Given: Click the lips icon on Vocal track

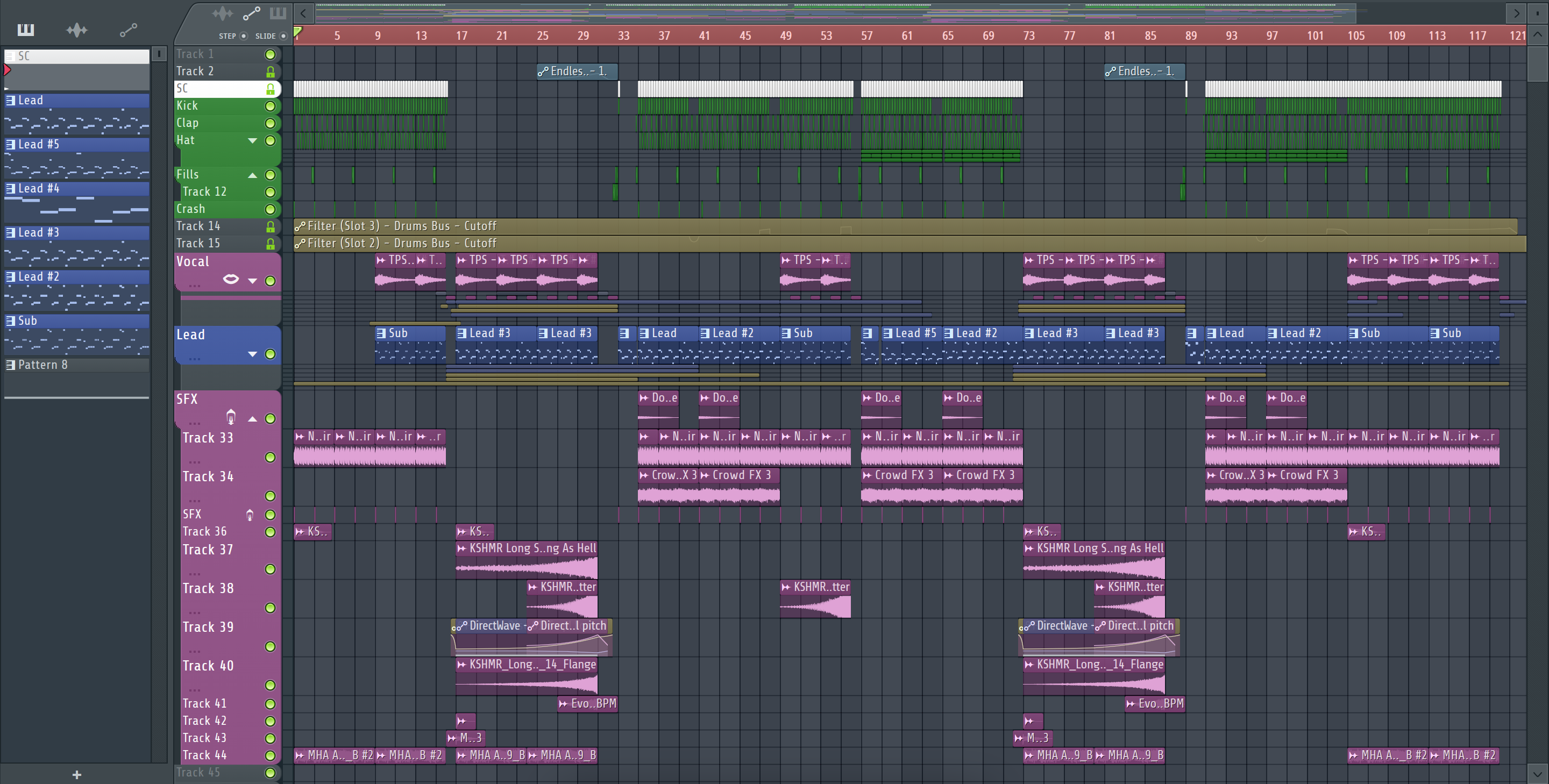Looking at the screenshot, I should click(231, 279).
